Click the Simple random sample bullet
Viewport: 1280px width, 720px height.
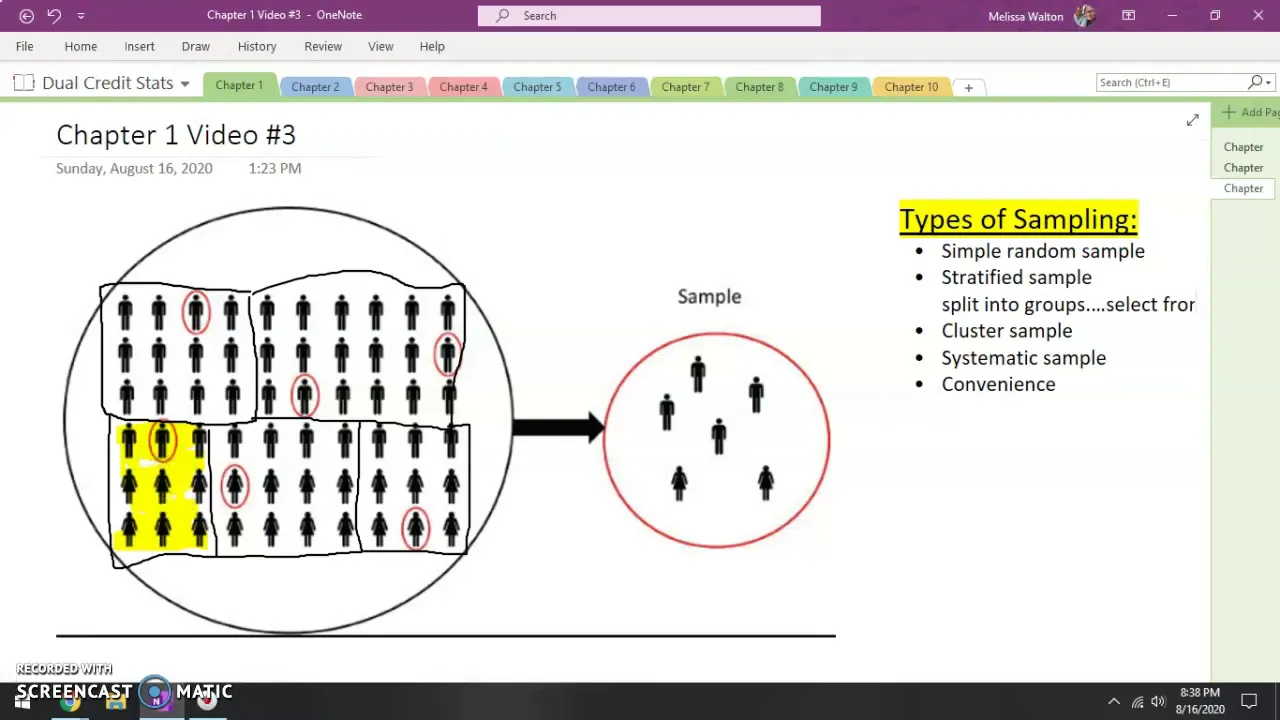(x=1043, y=251)
